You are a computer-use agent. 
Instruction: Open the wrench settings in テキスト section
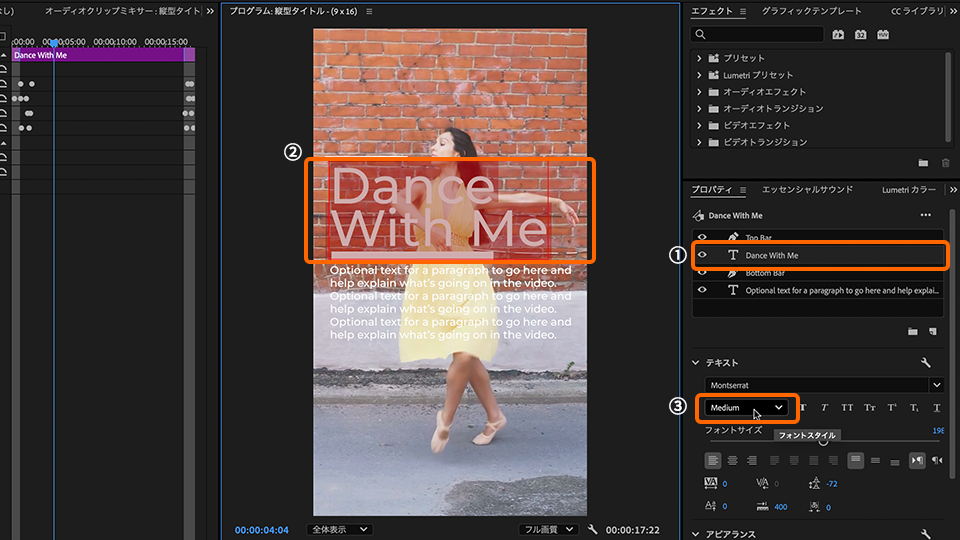click(926, 363)
